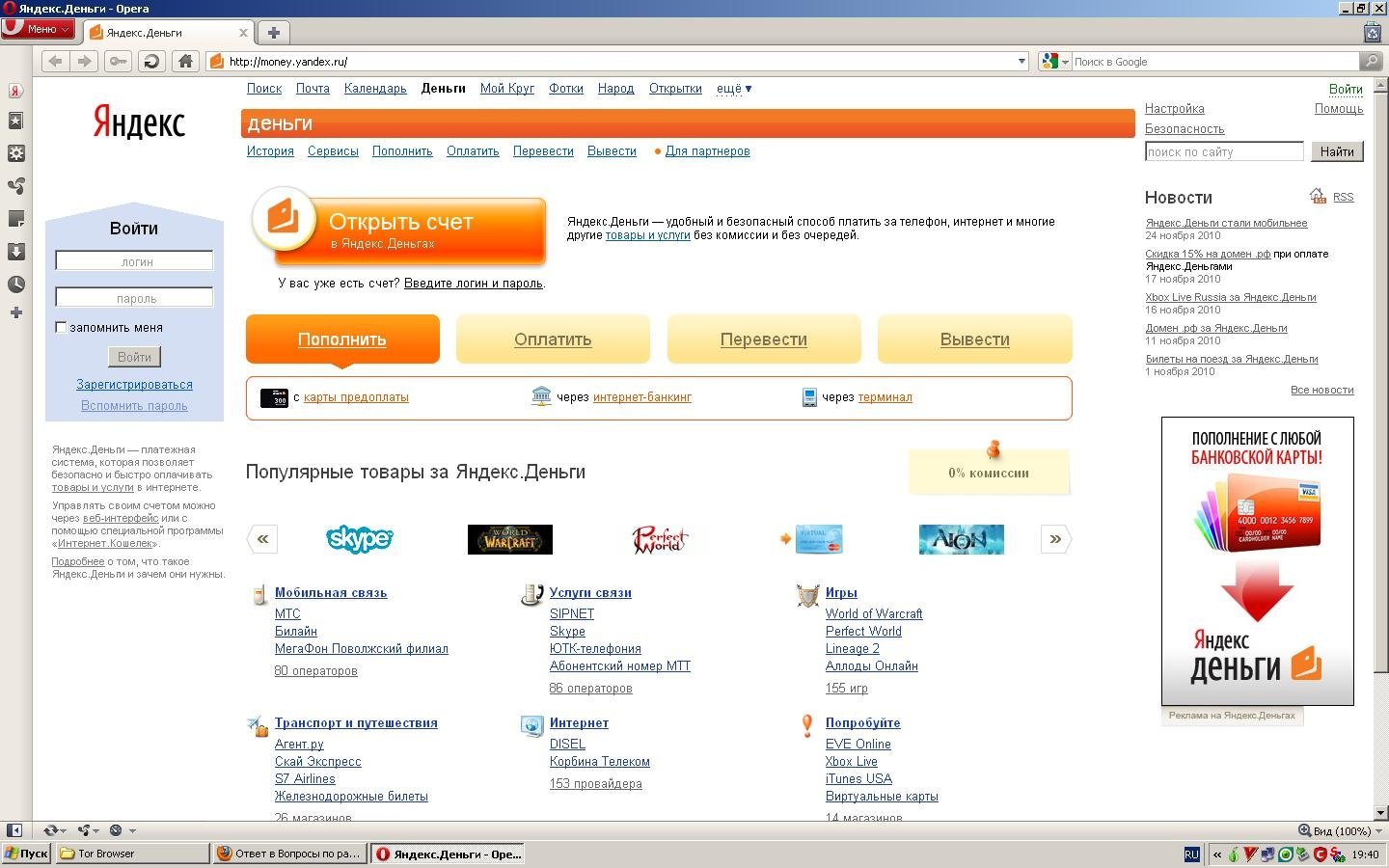Open История in the money menu
The width and height of the screenshot is (1389, 868).
(x=270, y=151)
